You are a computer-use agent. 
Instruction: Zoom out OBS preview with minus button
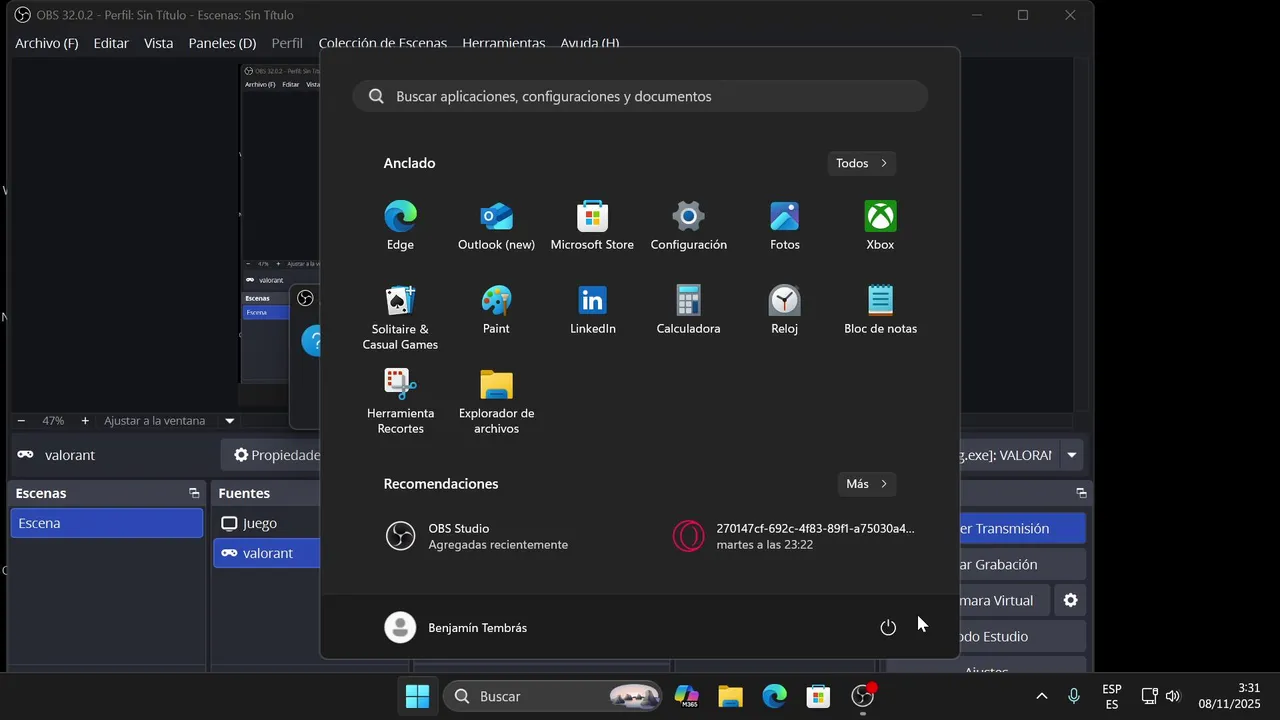pos(21,421)
